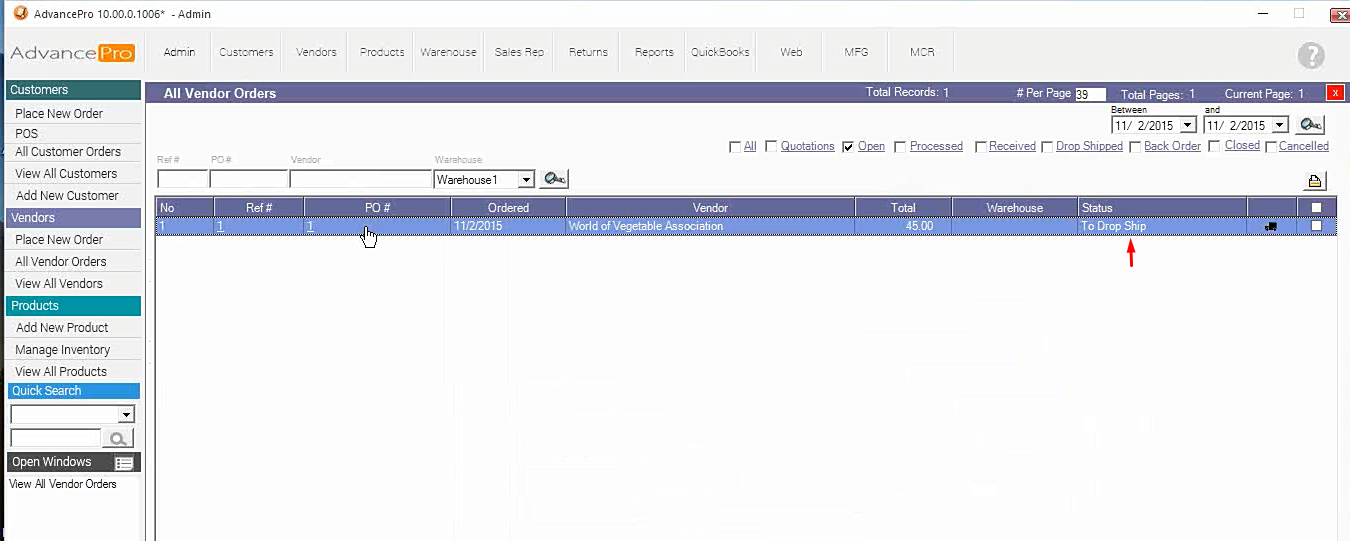Image resolution: width=1350 pixels, height=541 pixels.
Task: Click Manage Inventory in sidebar
Action: point(63,350)
